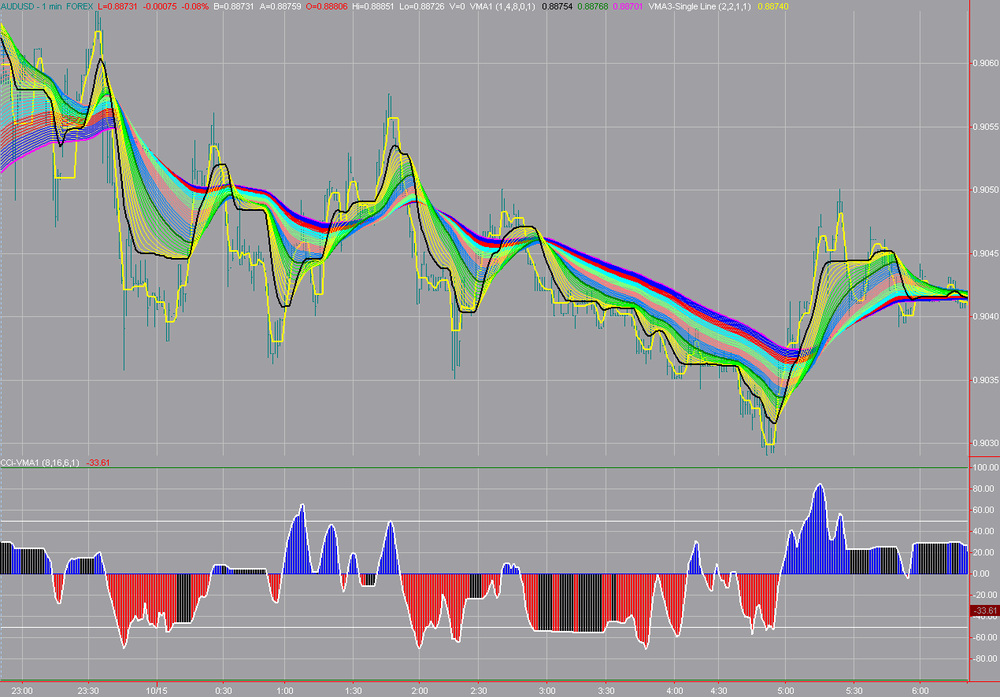Click the -0.08% percent change value
1000x697 pixels.
click(x=195, y=6)
